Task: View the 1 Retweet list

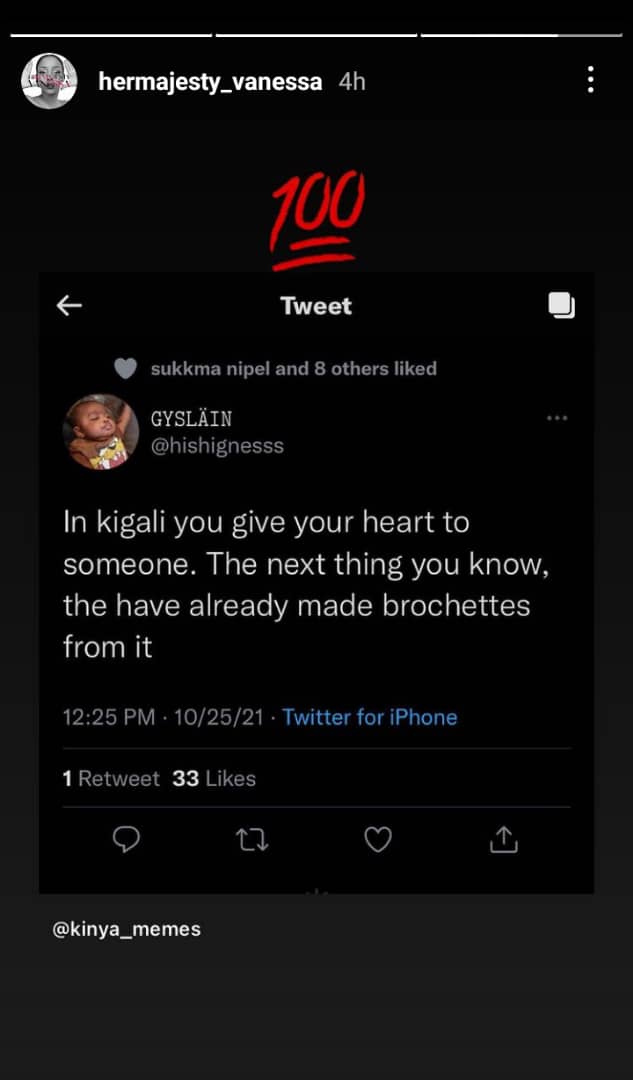Action: click(x=111, y=778)
